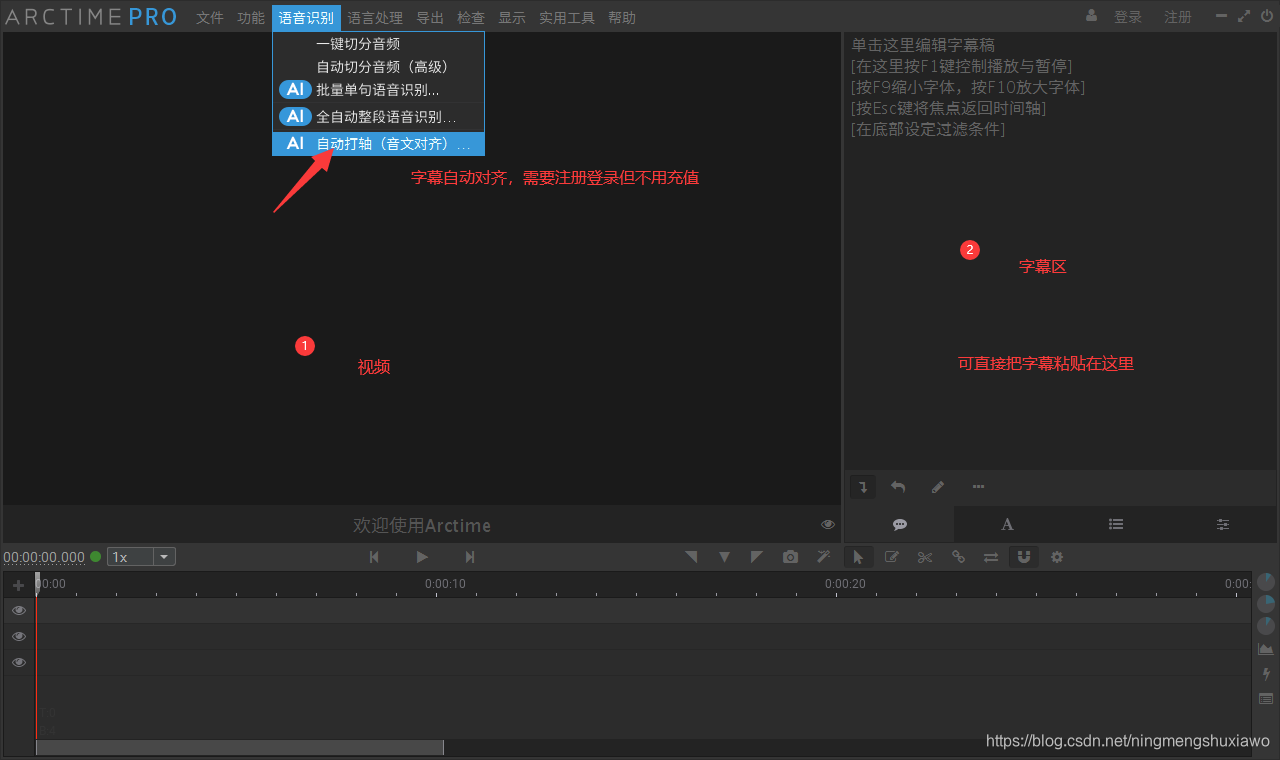
Task: Click the play button
Action: [x=422, y=557]
